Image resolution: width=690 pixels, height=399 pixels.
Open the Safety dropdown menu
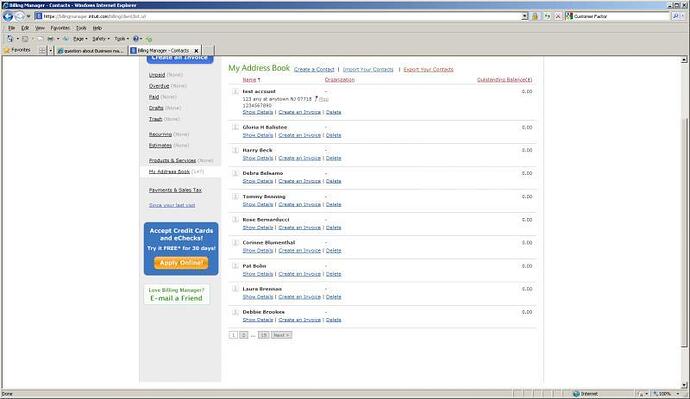pos(101,39)
